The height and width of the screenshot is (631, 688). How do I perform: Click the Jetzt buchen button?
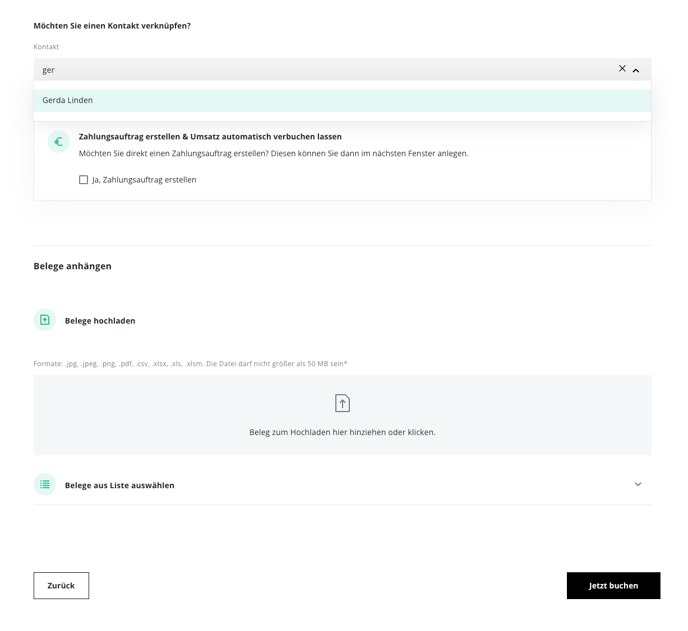tap(613, 585)
